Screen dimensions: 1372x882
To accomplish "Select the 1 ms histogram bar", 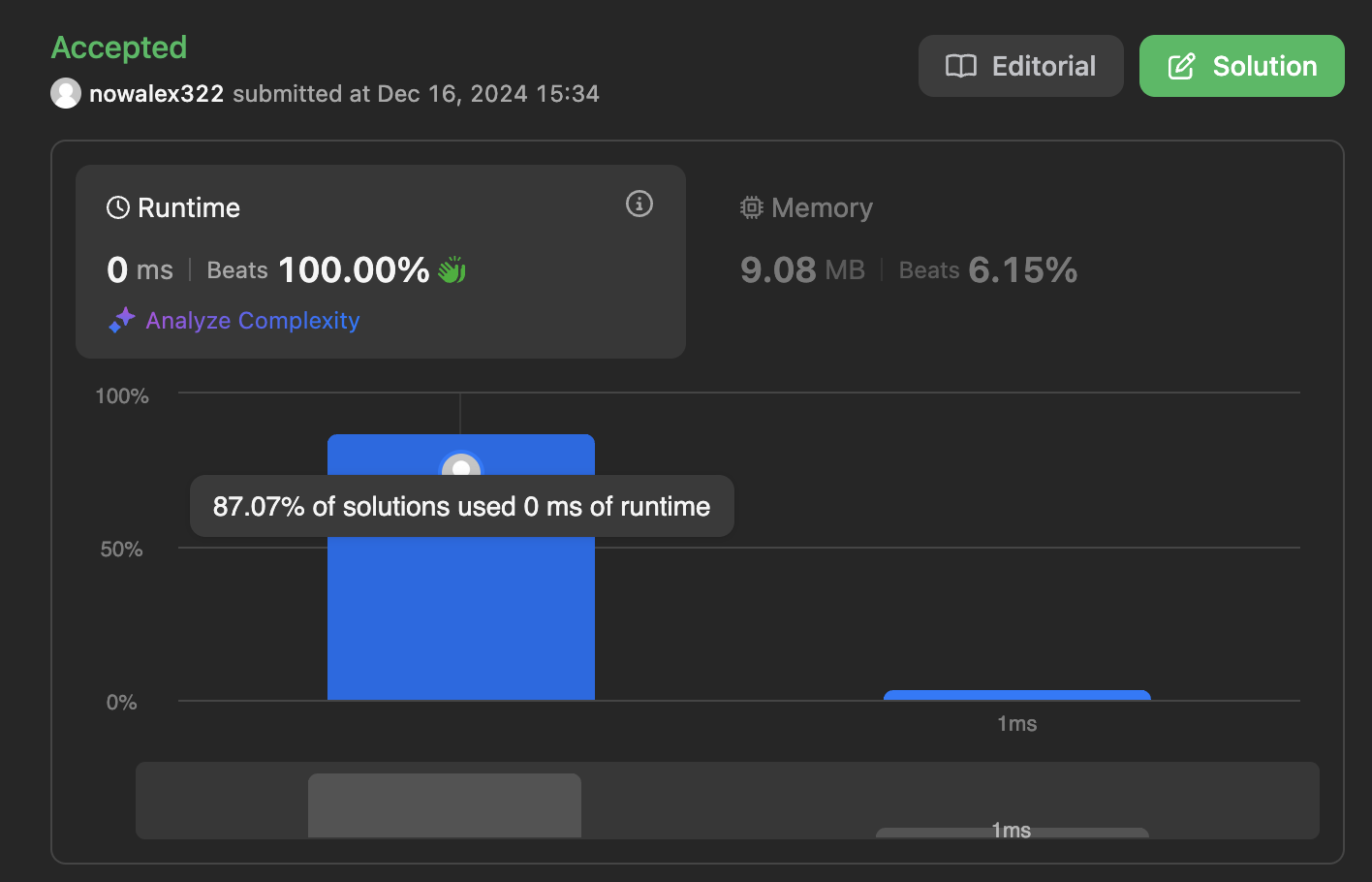I will 1015,694.
